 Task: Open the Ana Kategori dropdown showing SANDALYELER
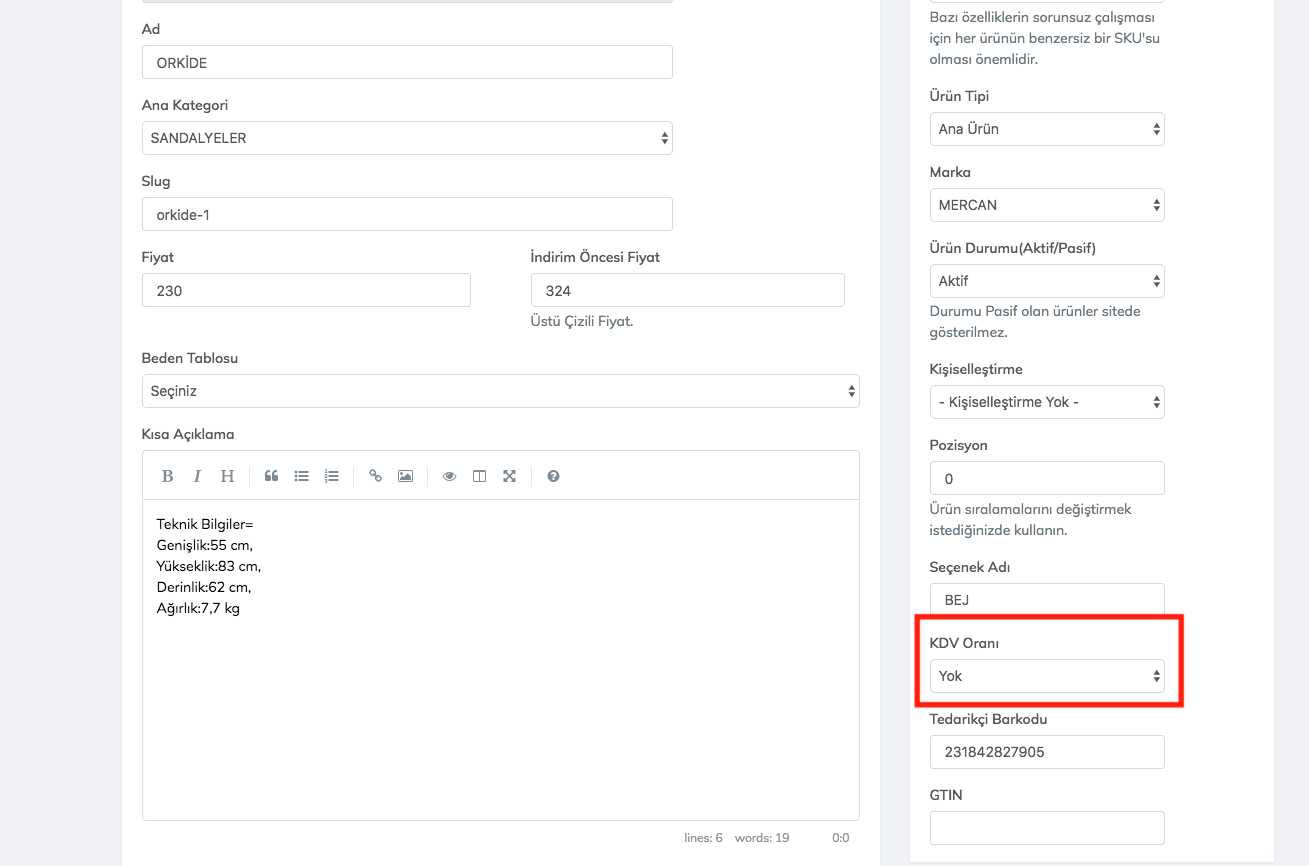tap(406, 138)
